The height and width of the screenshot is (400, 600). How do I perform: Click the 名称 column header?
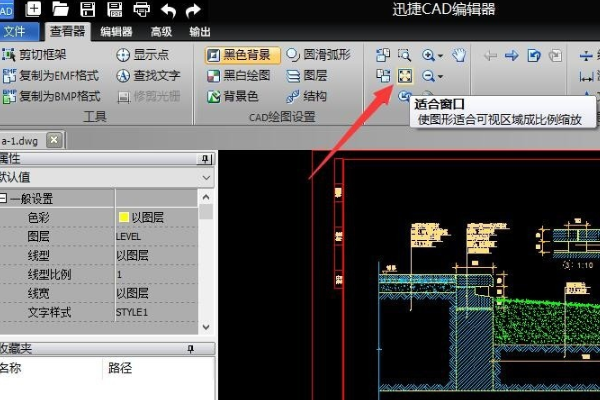coord(10,368)
